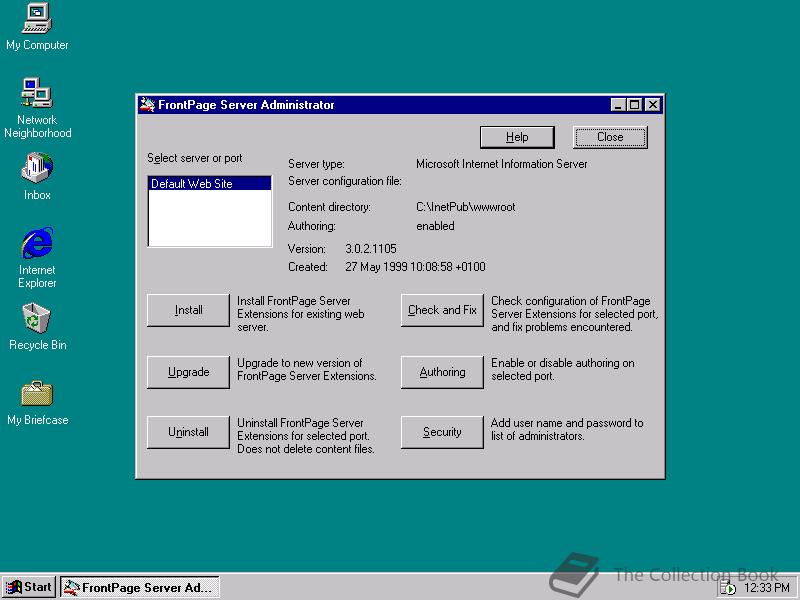Image resolution: width=800 pixels, height=600 pixels.
Task: Open the Security button
Action: point(442,432)
